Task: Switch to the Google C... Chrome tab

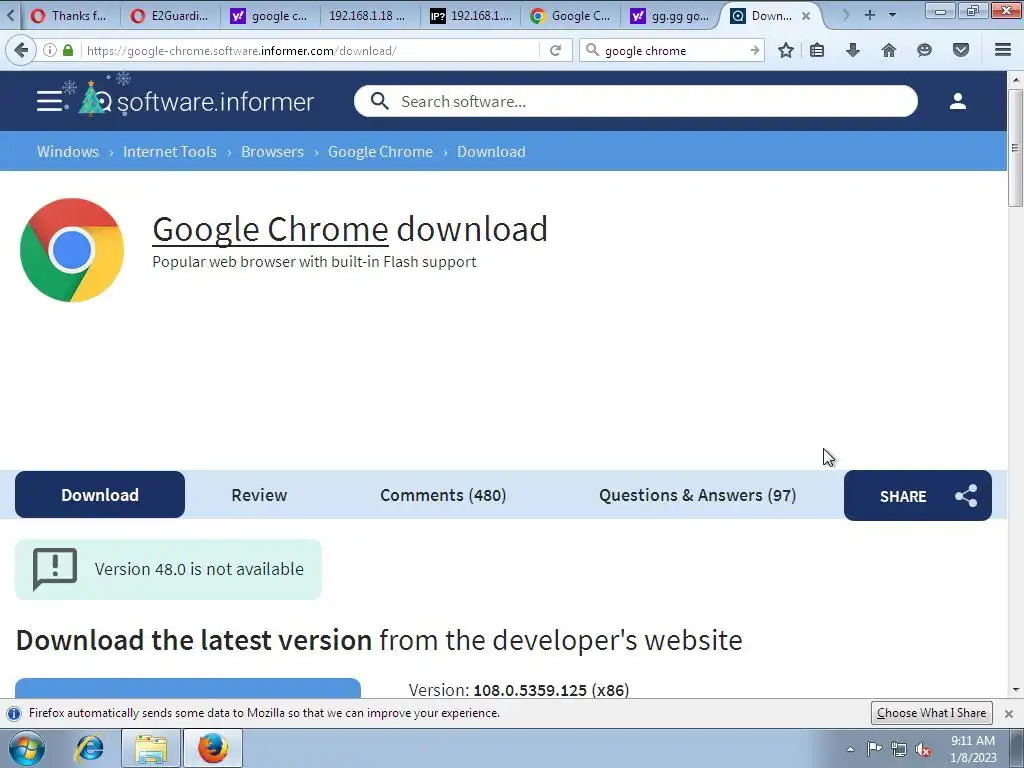Action: pyautogui.click(x=571, y=16)
